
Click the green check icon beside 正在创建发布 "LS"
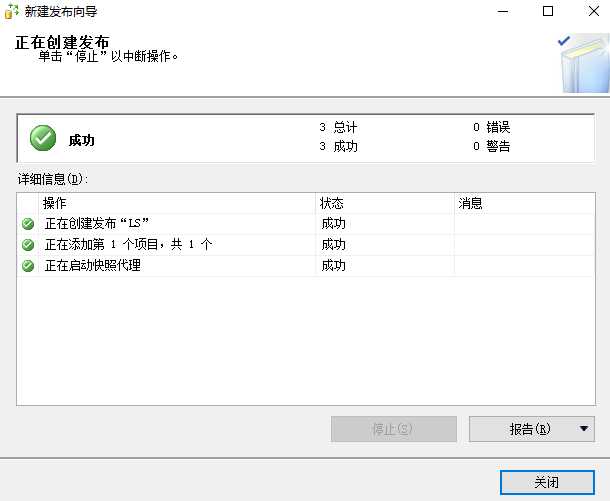28,224
